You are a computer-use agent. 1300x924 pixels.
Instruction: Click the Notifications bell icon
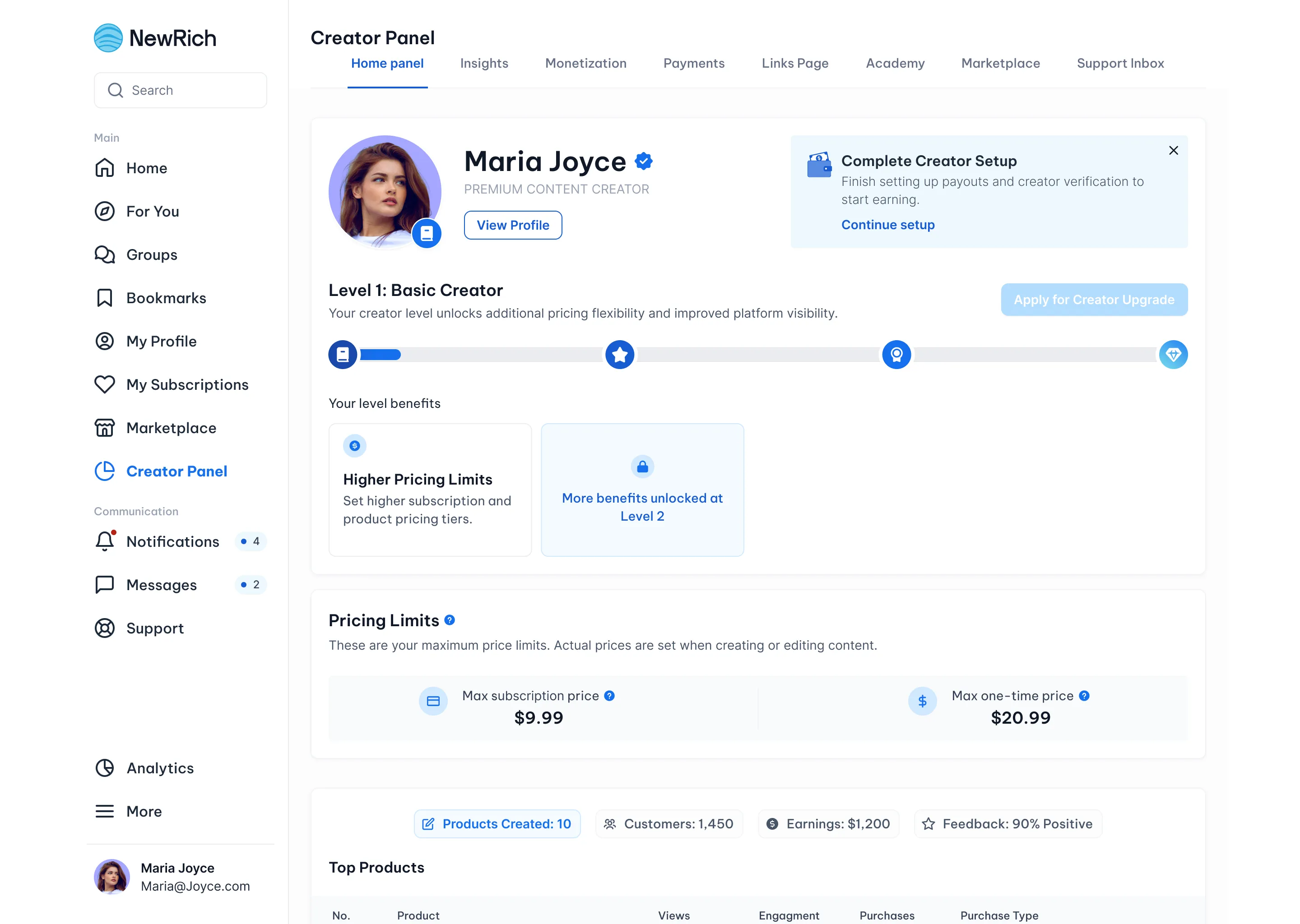[105, 541]
